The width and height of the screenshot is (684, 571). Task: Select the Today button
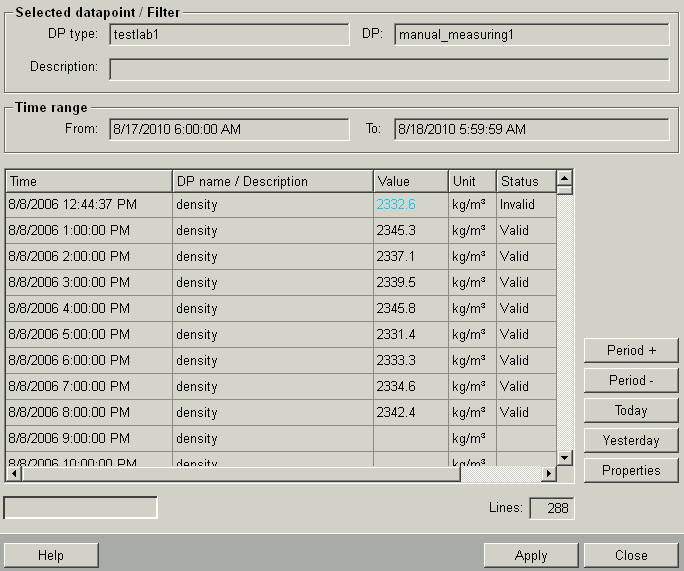pos(631,411)
